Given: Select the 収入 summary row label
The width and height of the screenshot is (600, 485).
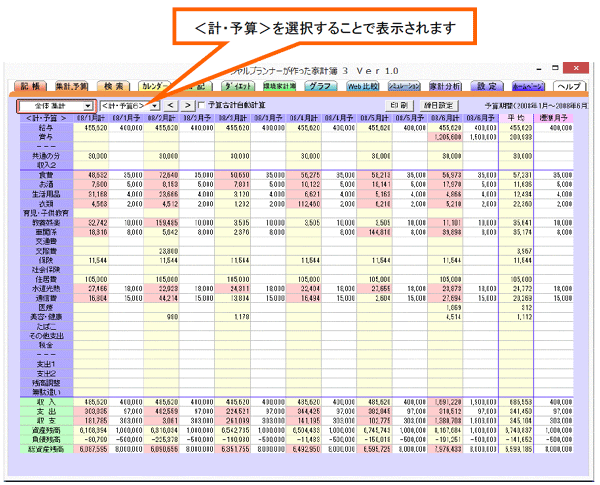Looking at the screenshot, I should tap(46, 402).
